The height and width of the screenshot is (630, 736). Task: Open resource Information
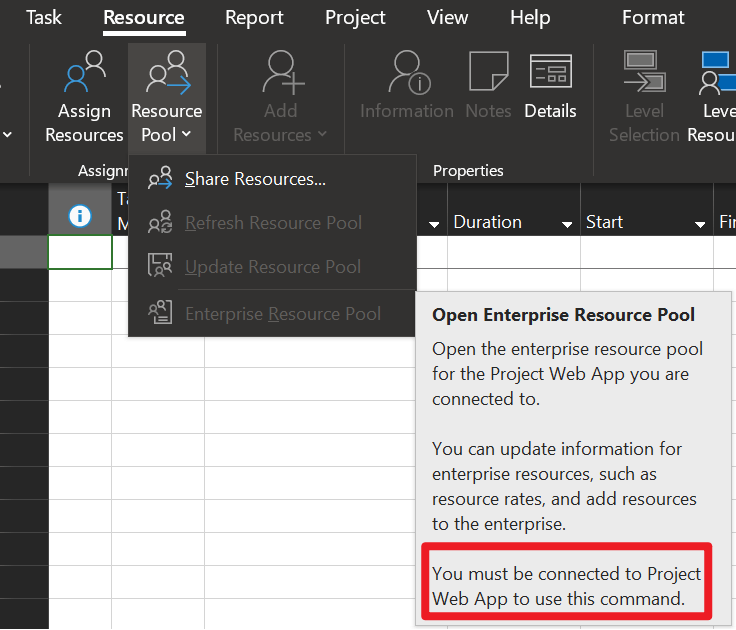pyautogui.click(x=407, y=85)
